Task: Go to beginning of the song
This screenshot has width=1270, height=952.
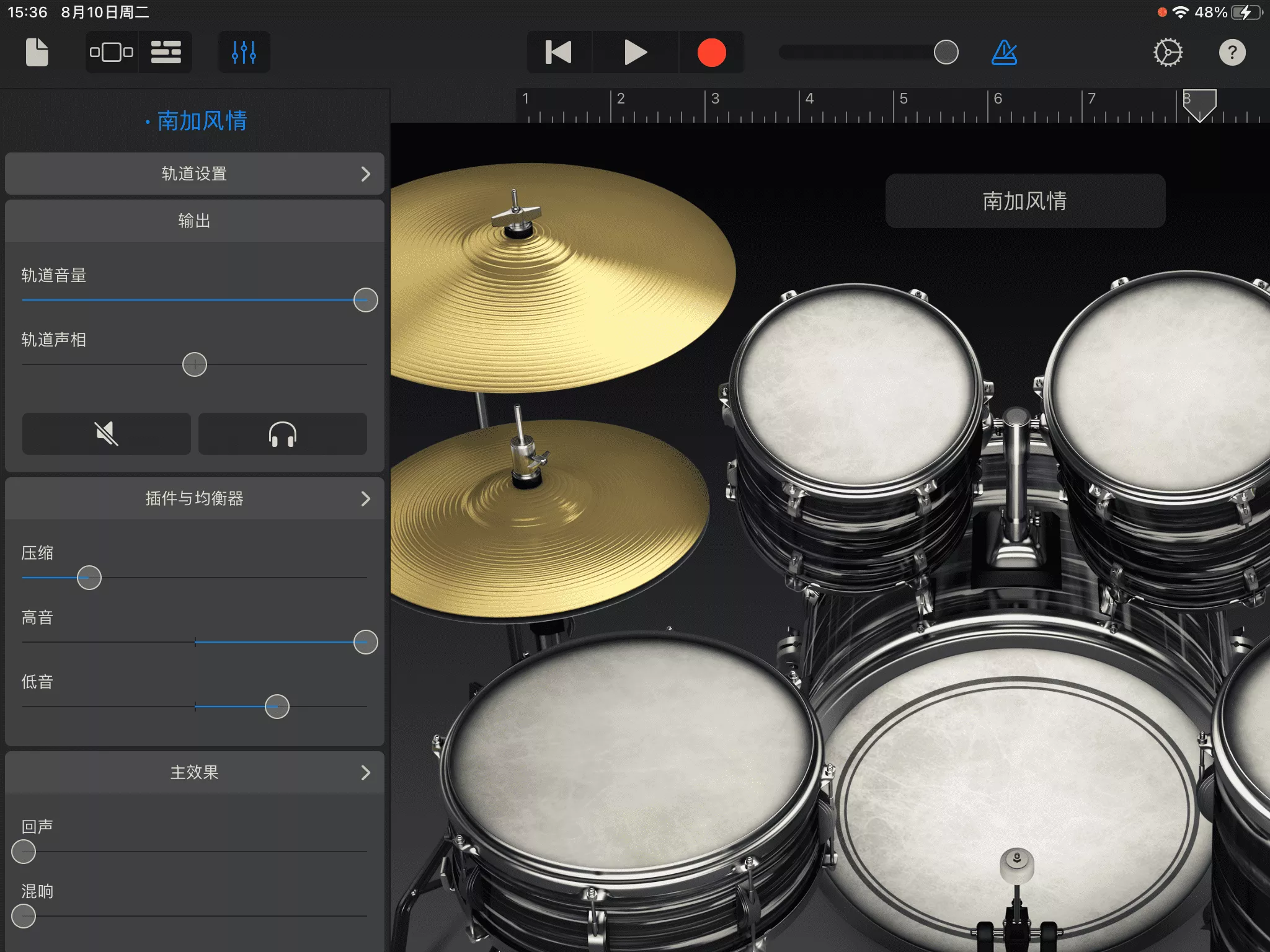Action: point(559,52)
